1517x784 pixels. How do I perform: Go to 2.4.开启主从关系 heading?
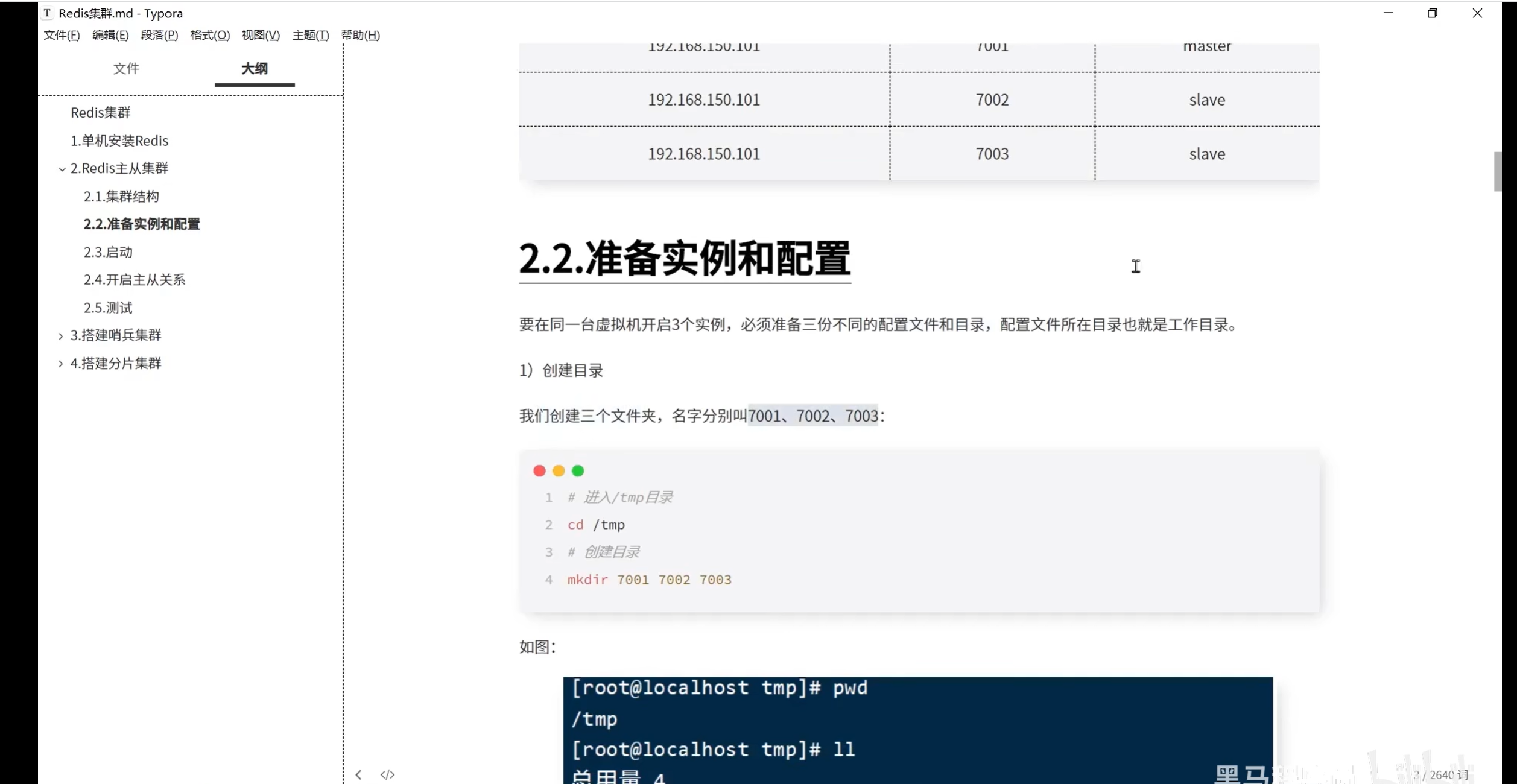coord(134,279)
